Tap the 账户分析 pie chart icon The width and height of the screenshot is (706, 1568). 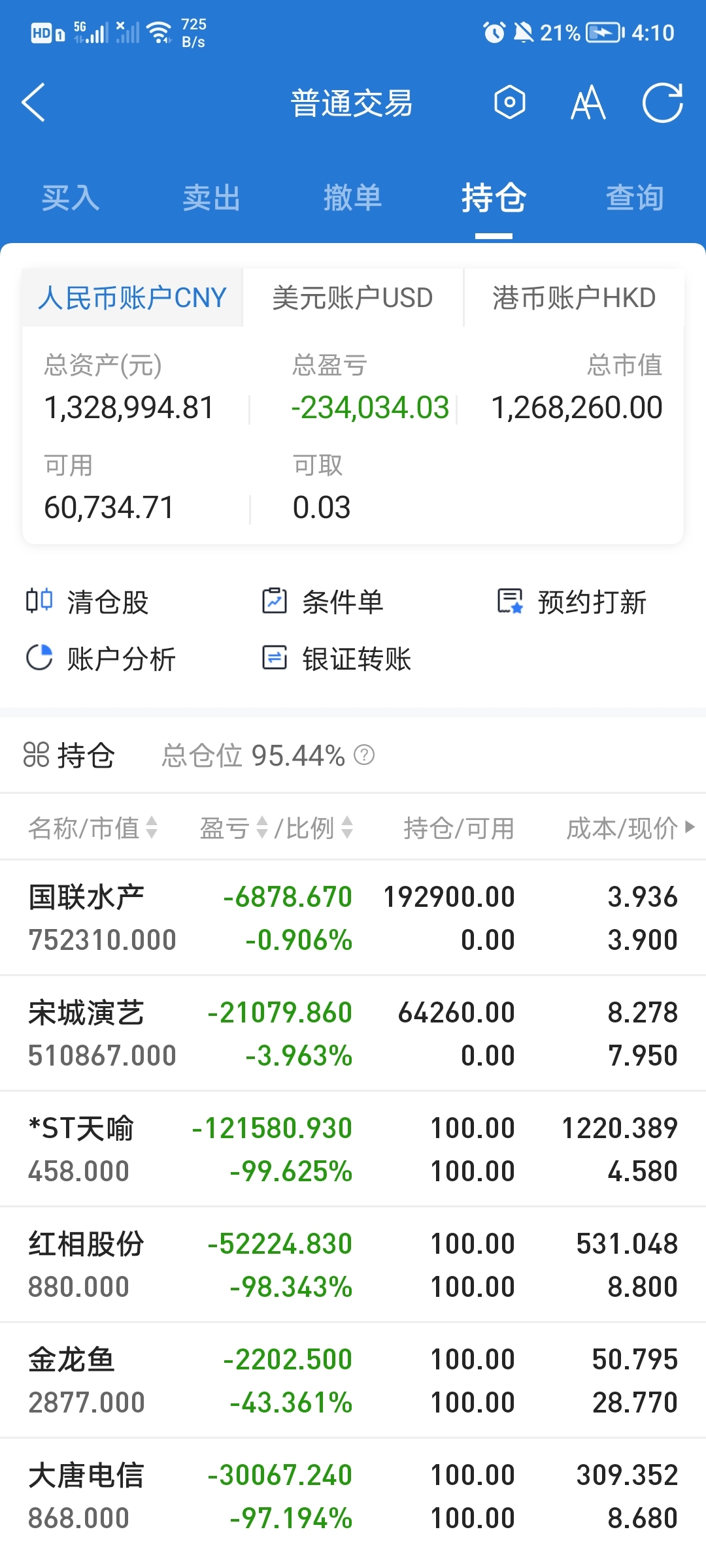coord(39,657)
